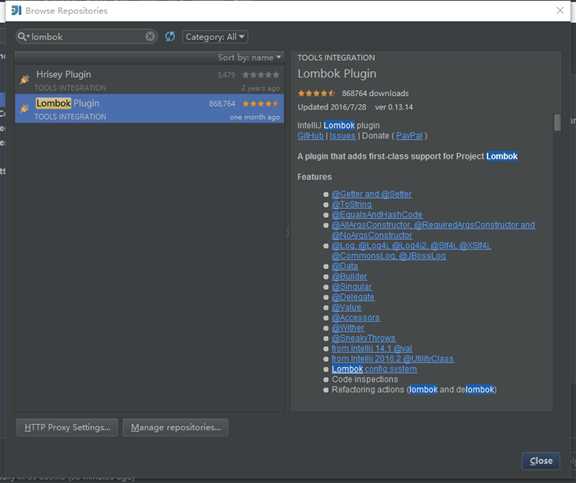Screen dimensions: 576x483
Task: Click the ver 0.13.14 text
Action: (x=394, y=107)
